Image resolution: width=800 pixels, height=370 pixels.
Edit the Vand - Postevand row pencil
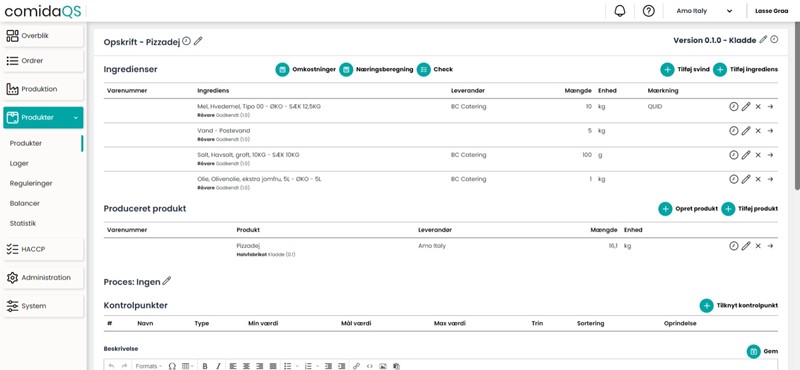pos(746,131)
